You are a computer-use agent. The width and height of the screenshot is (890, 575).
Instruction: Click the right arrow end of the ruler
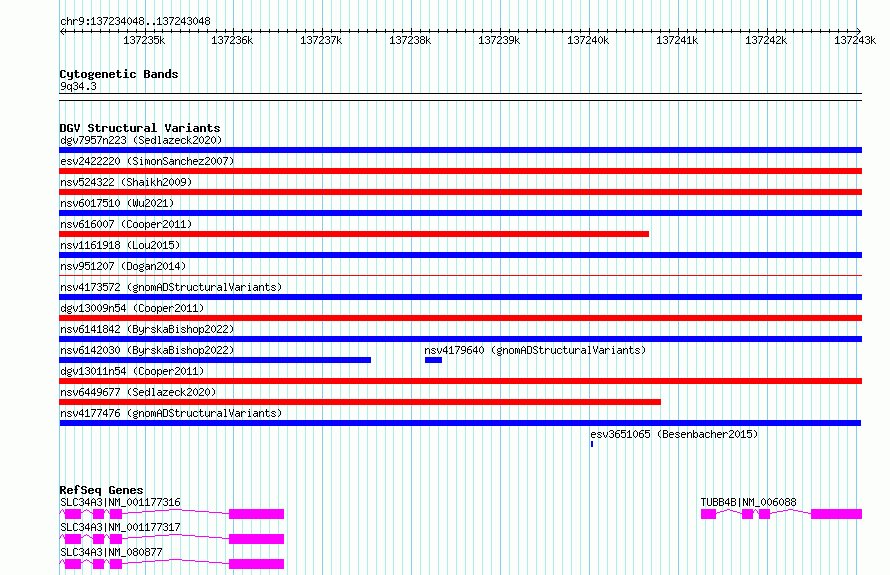point(859,31)
